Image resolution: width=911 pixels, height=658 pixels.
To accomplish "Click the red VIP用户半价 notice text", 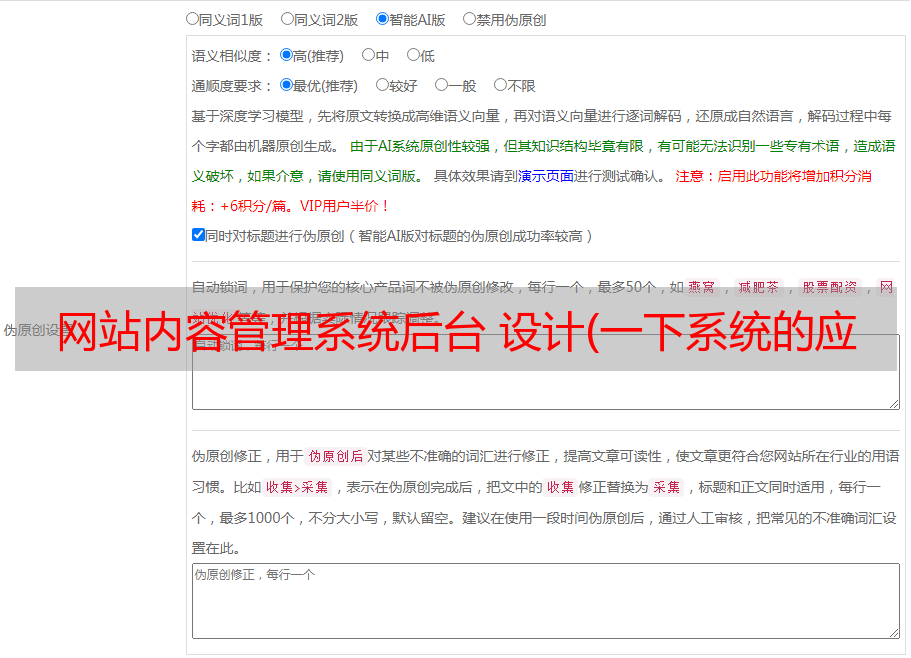I will [x=344, y=206].
